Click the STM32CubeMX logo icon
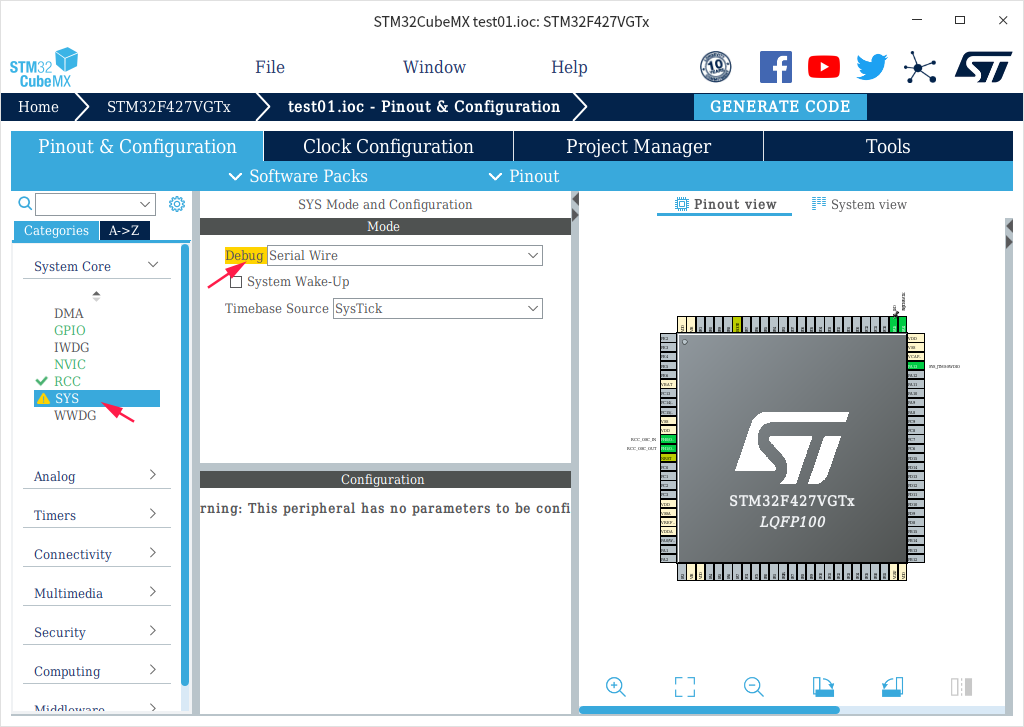This screenshot has height=727, width=1024. (44, 68)
